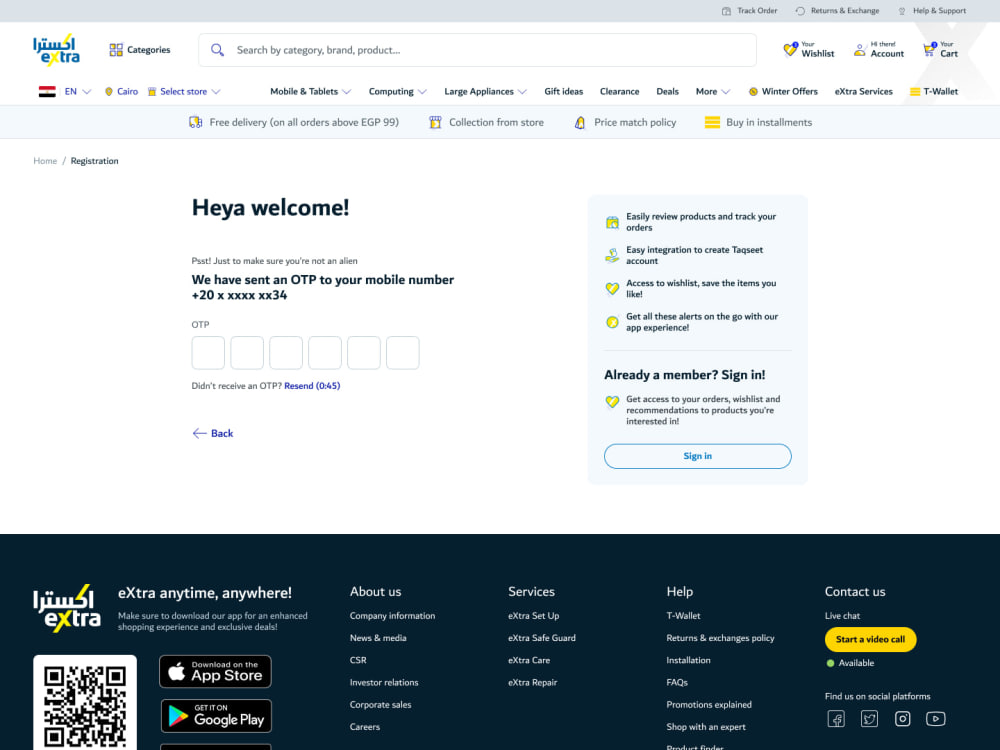Click the Collection from store icon
Image resolution: width=1000 pixels, height=750 pixels.
tap(436, 122)
